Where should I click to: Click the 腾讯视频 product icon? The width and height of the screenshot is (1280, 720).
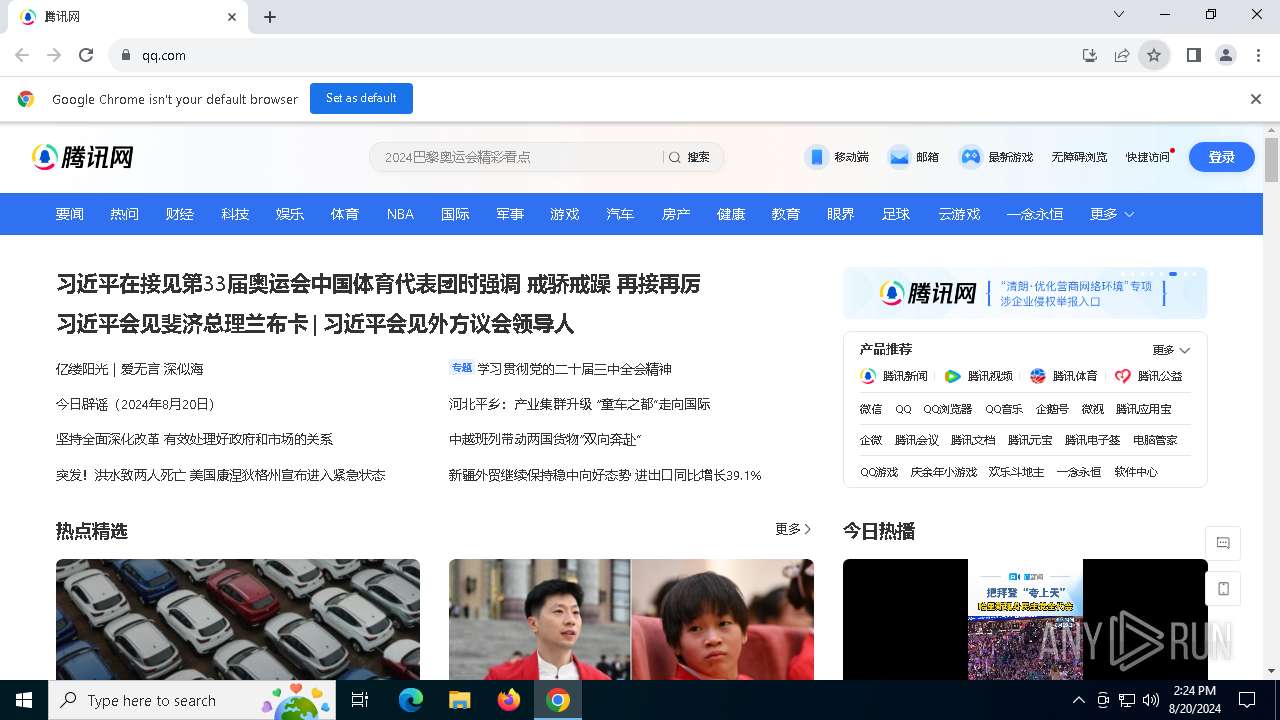[x=953, y=376]
